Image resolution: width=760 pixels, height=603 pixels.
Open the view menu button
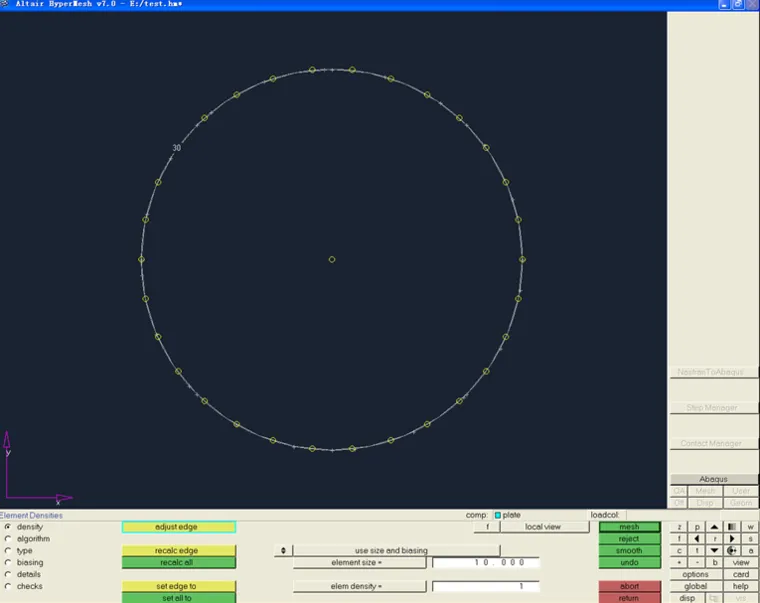coord(741,562)
